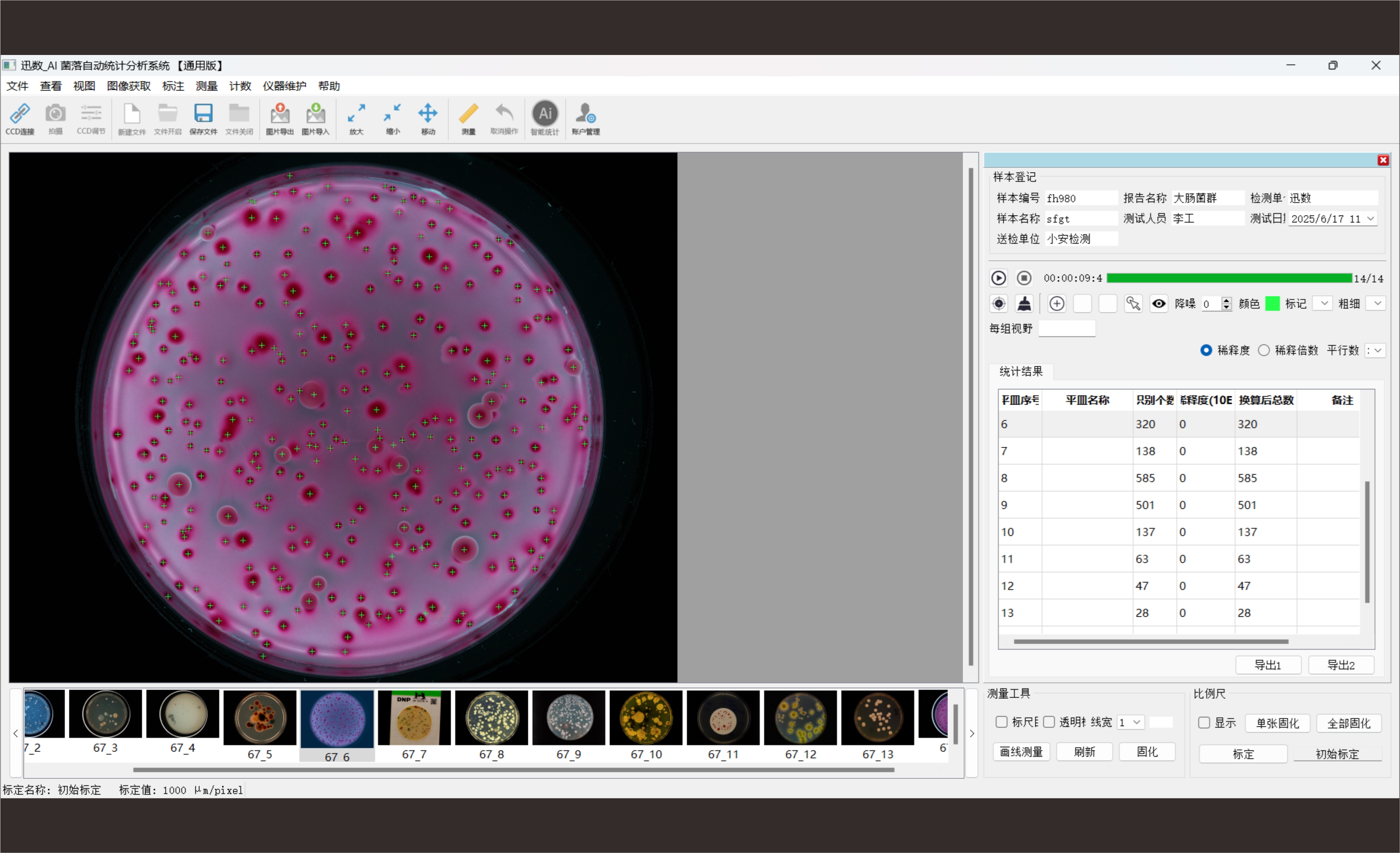Viewport: 1400px width, 853px height.
Task: Switch to the 统计结果 tab
Action: click(1021, 371)
